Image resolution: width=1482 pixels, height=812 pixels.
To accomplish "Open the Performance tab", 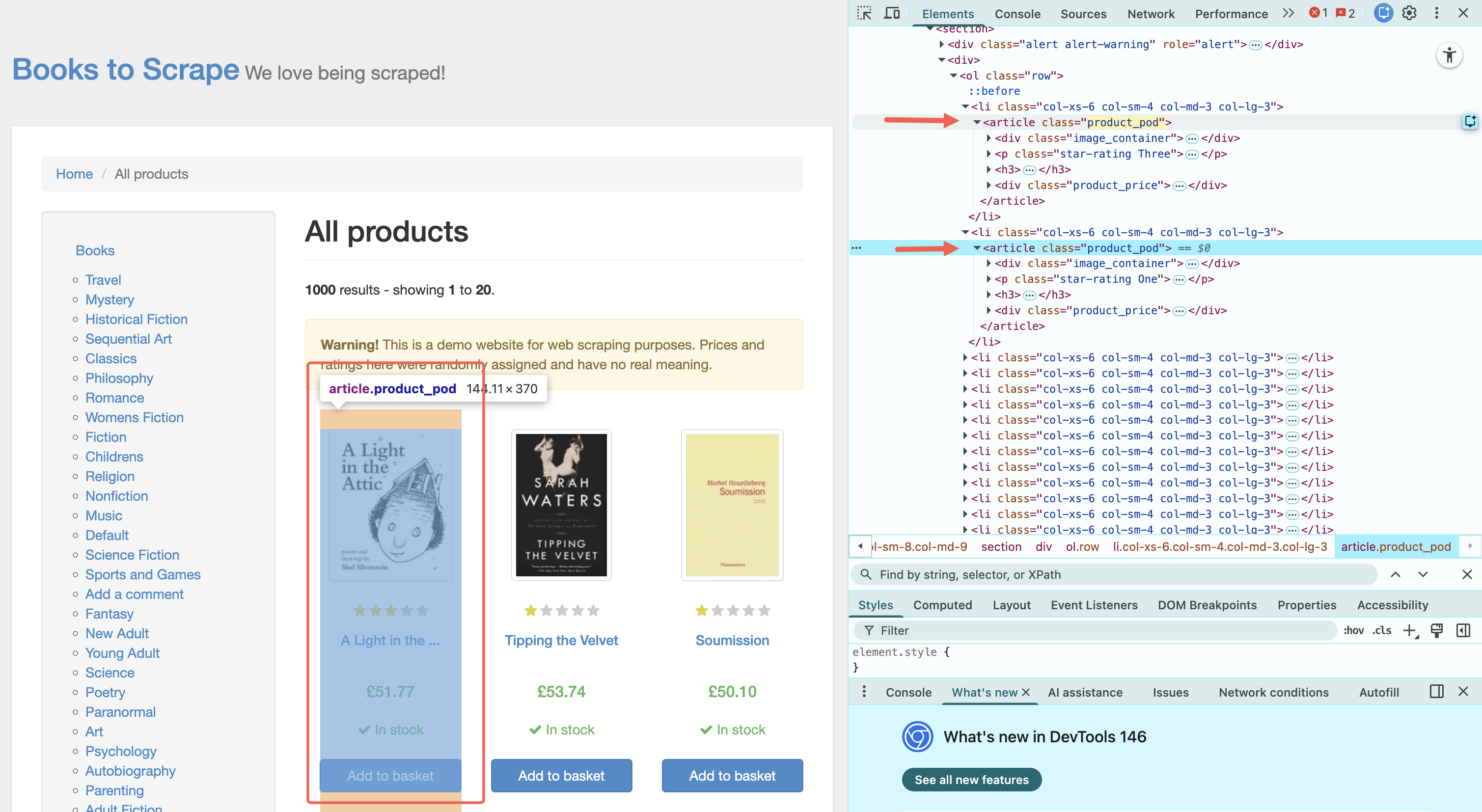I will (x=1231, y=14).
